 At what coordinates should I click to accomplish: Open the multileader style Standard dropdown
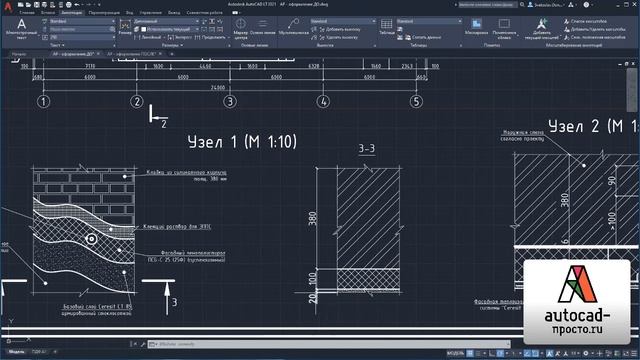[x=343, y=21]
